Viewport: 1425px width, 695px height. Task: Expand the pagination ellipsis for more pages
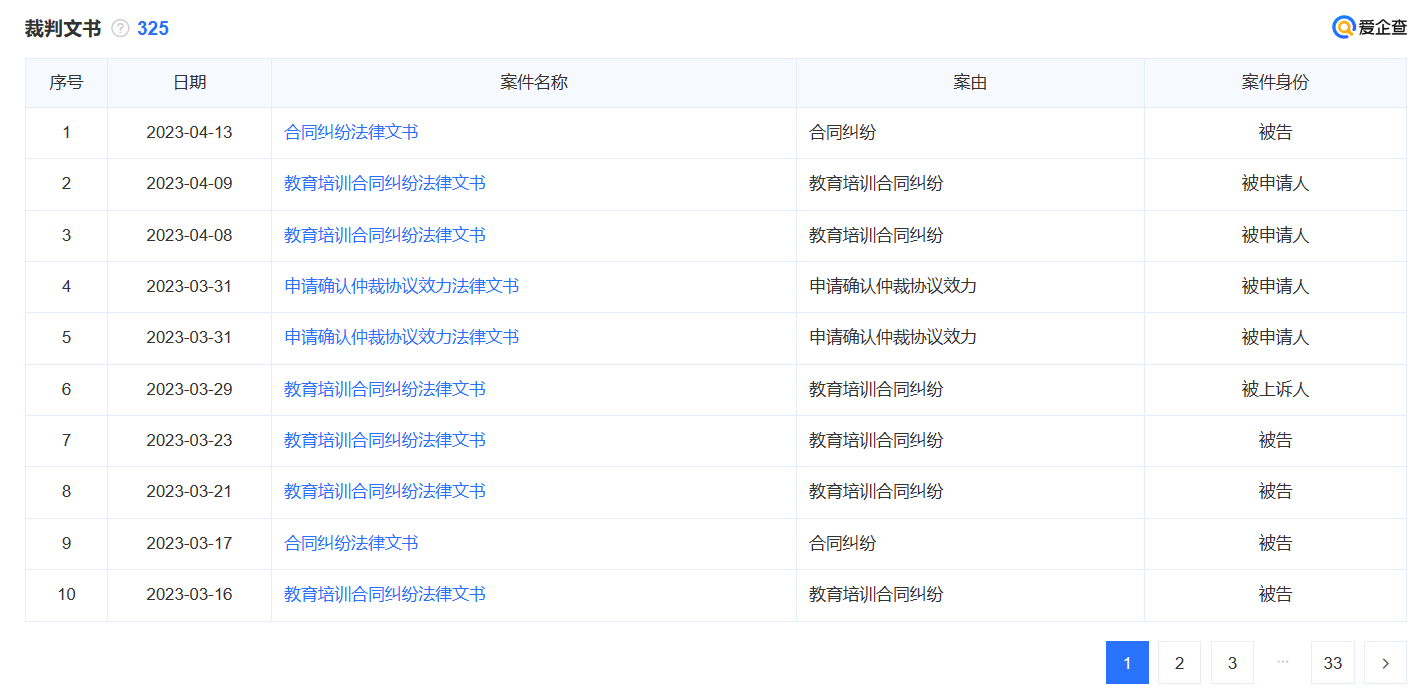(1283, 662)
